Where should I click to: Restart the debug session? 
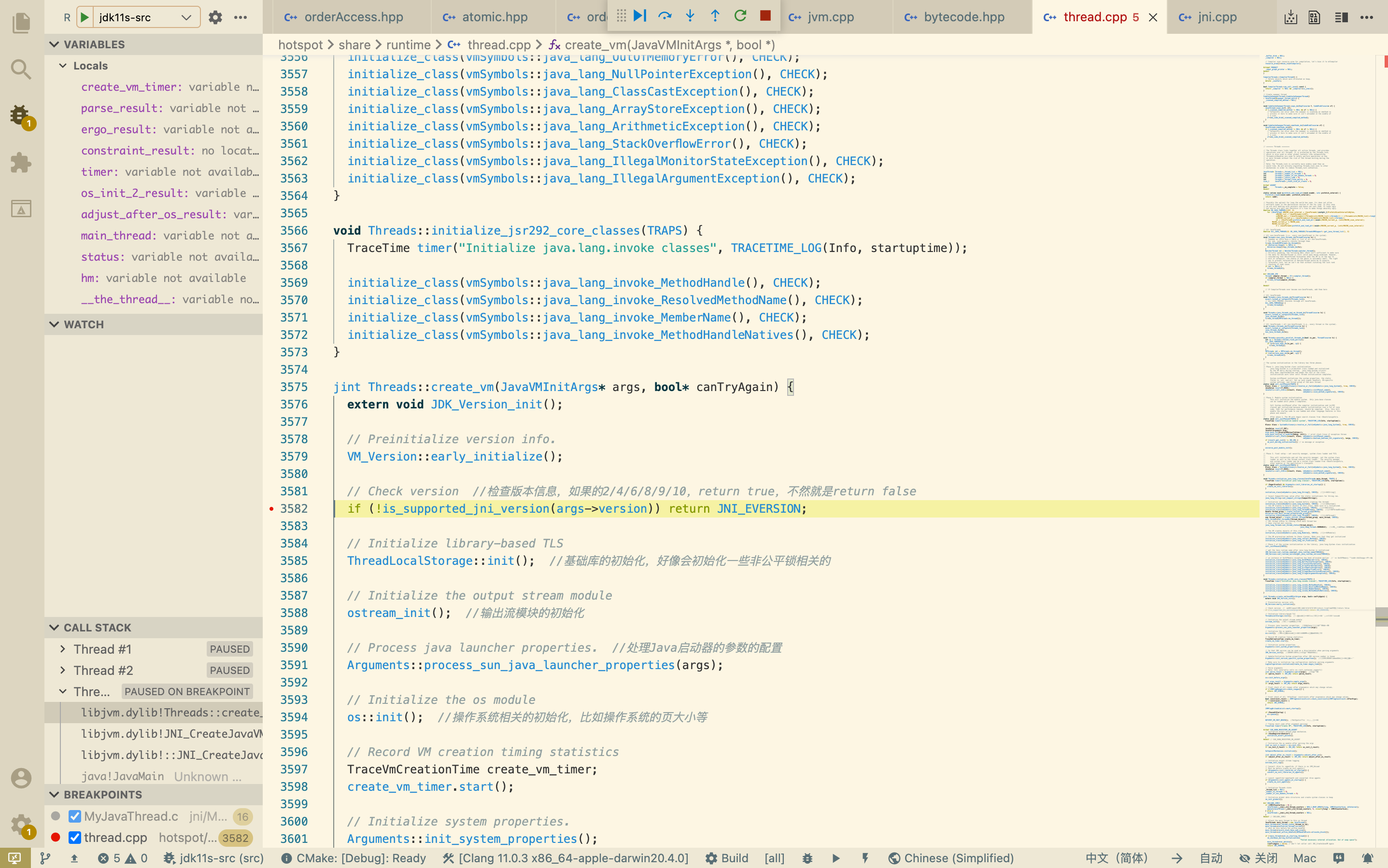coord(740,15)
